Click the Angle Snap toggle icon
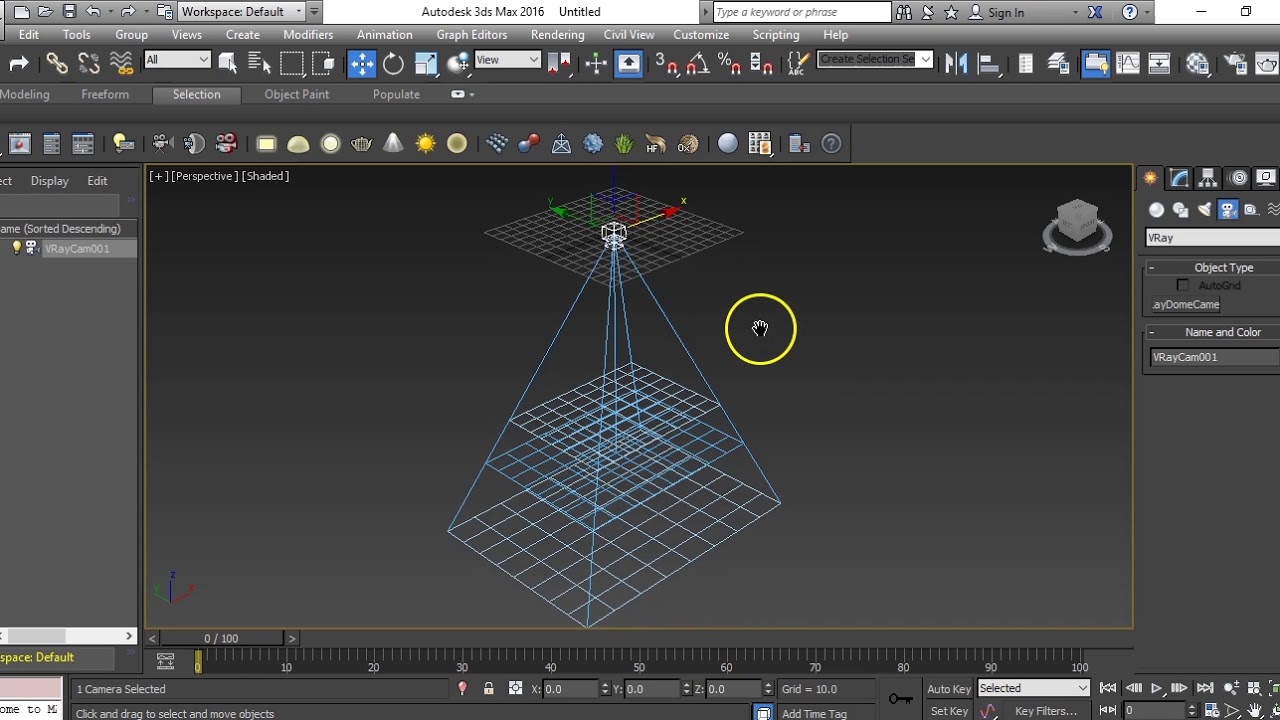 (697, 64)
